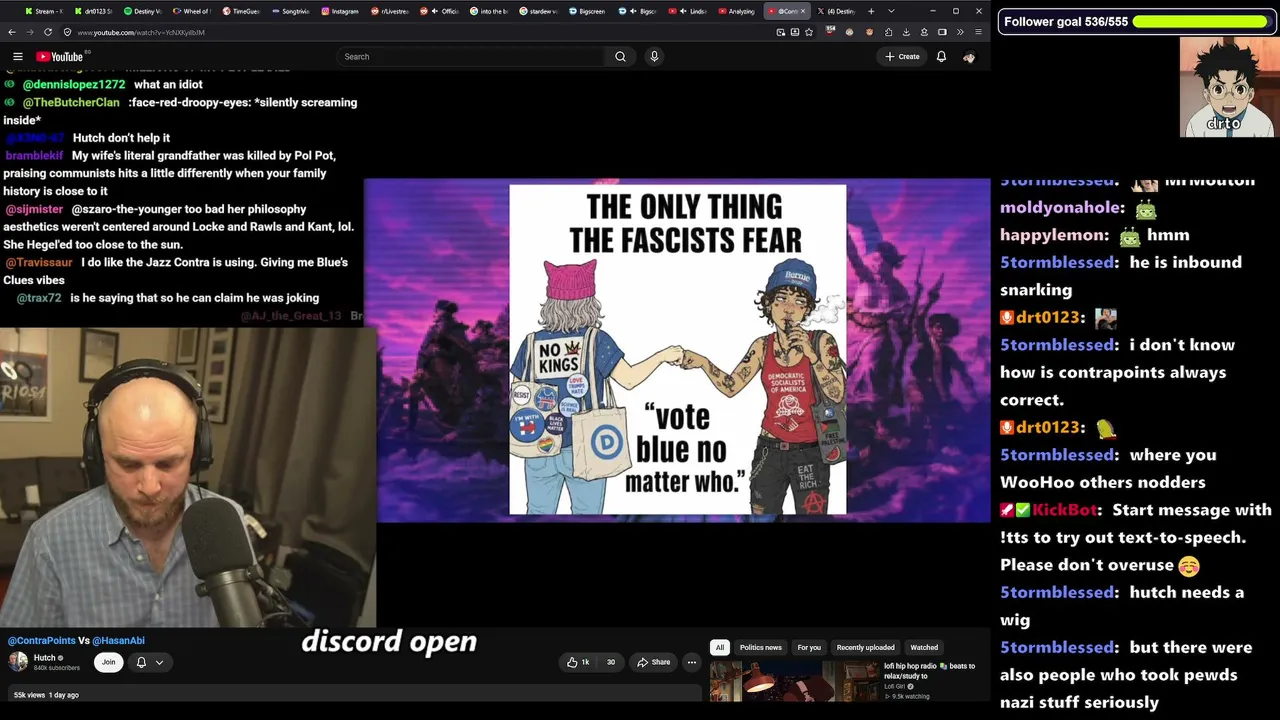Switch to the stardew tab
This screenshot has height=720, width=1280.
[x=537, y=11]
